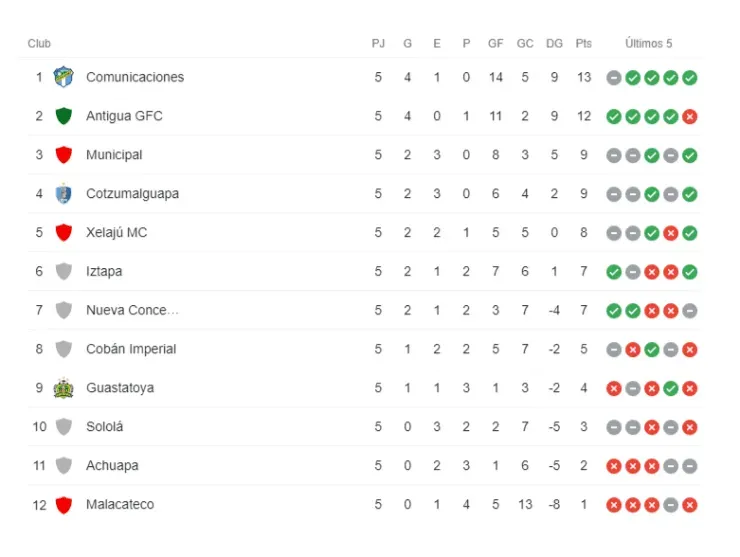Image resolution: width=740 pixels, height=557 pixels.
Task: Click the Cotzumalguapa club crest icon
Action: coord(64,194)
